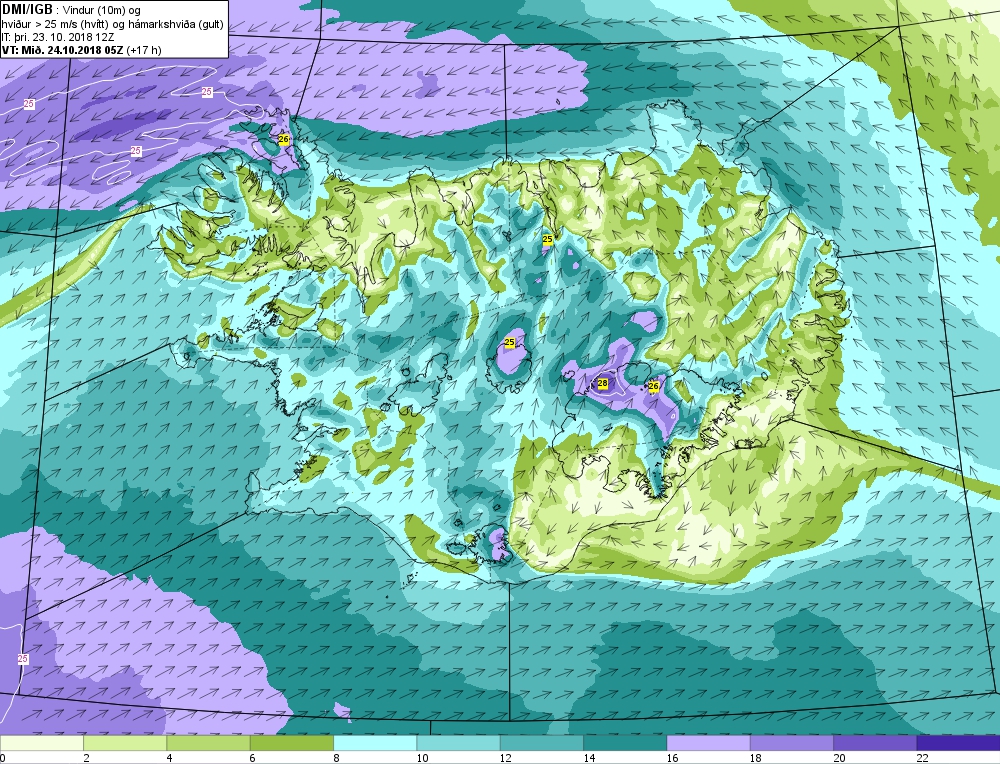Select the 20–22 m/s violet legend swatch

pos(875,743)
